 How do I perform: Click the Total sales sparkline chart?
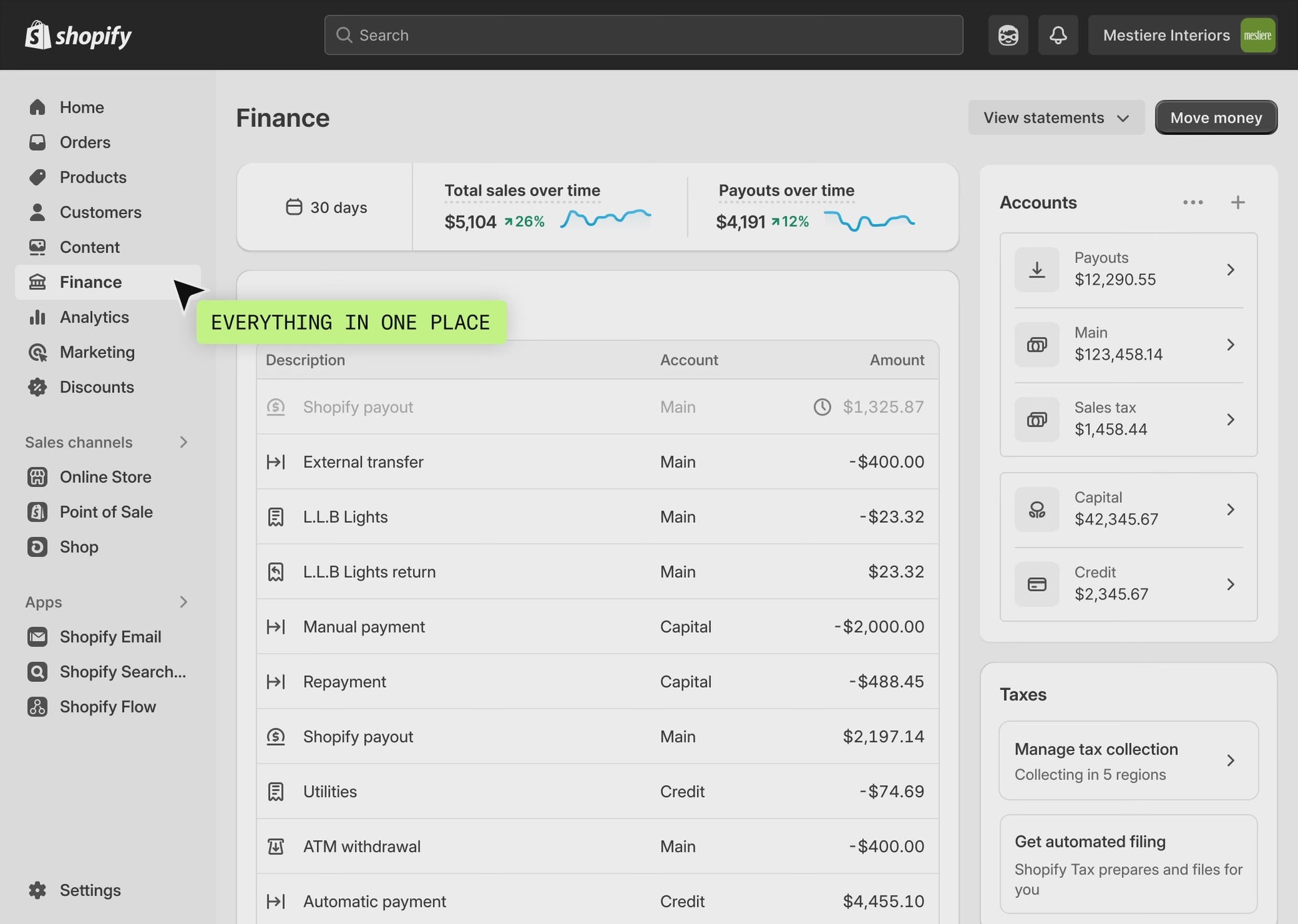[x=605, y=218]
